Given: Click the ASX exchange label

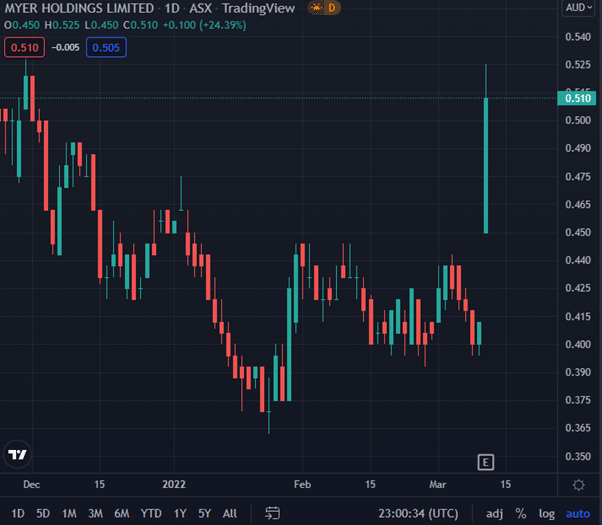Looking at the screenshot, I should coord(200,8).
